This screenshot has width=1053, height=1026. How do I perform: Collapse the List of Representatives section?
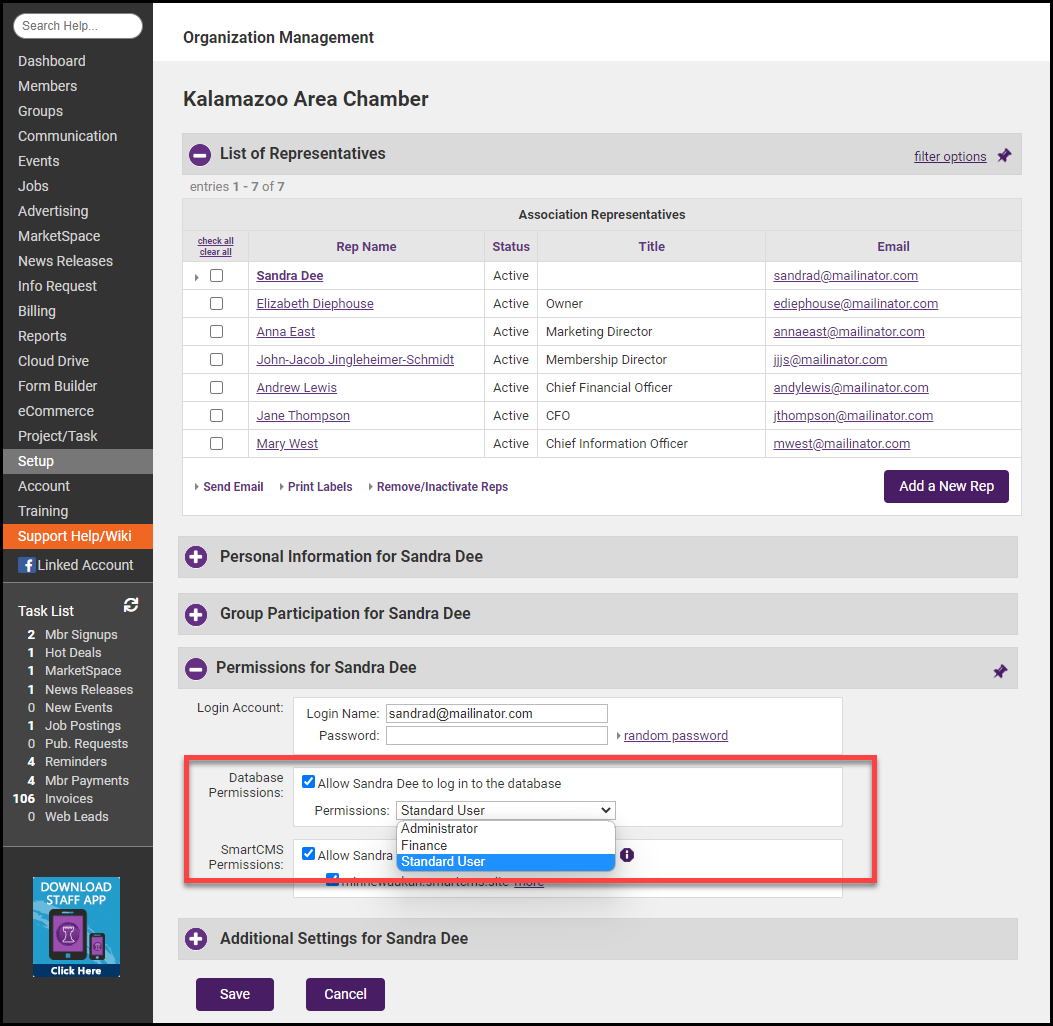point(200,155)
